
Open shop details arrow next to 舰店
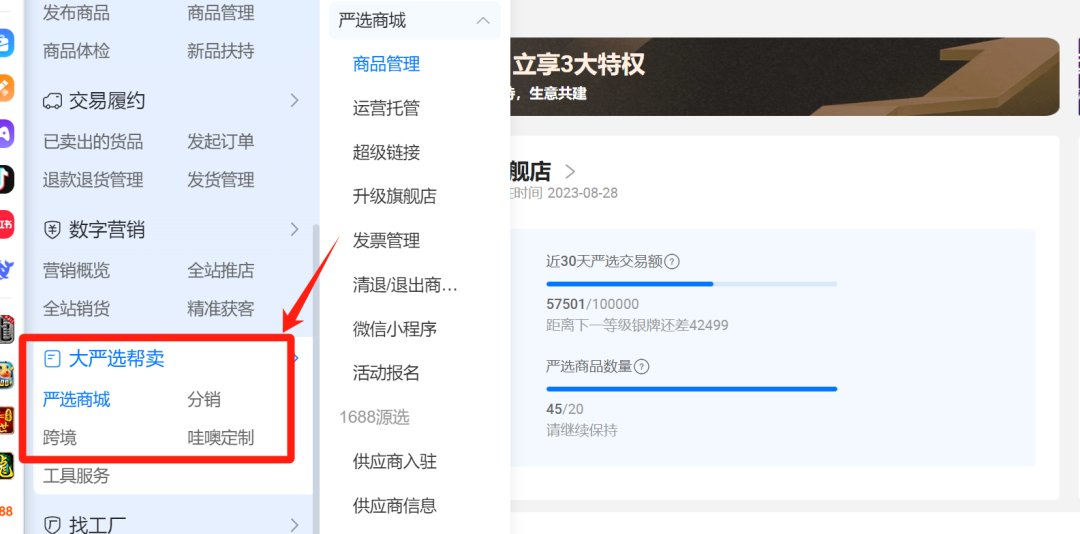tap(570, 171)
